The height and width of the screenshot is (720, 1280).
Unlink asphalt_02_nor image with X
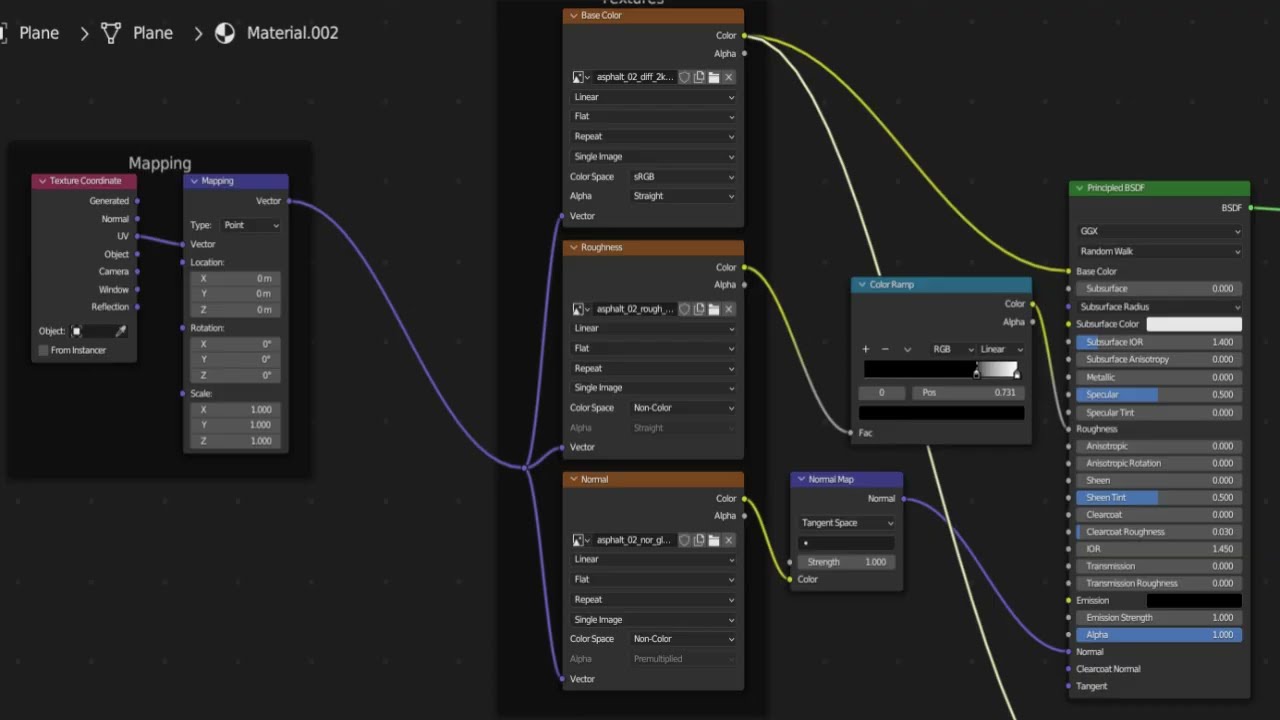(x=729, y=540)
